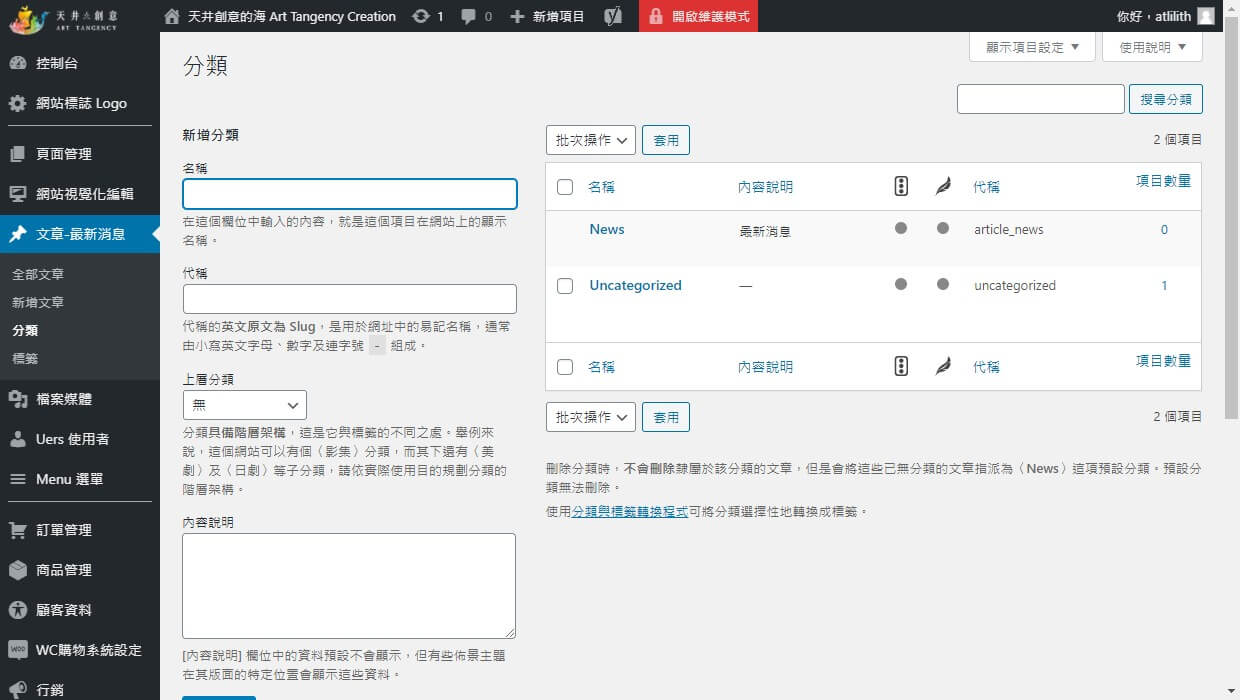Image resolution: width=1240 pixels, height=700 pixels.
Task: Click the Art Tangency logo
Action: (x=63, y=17)
